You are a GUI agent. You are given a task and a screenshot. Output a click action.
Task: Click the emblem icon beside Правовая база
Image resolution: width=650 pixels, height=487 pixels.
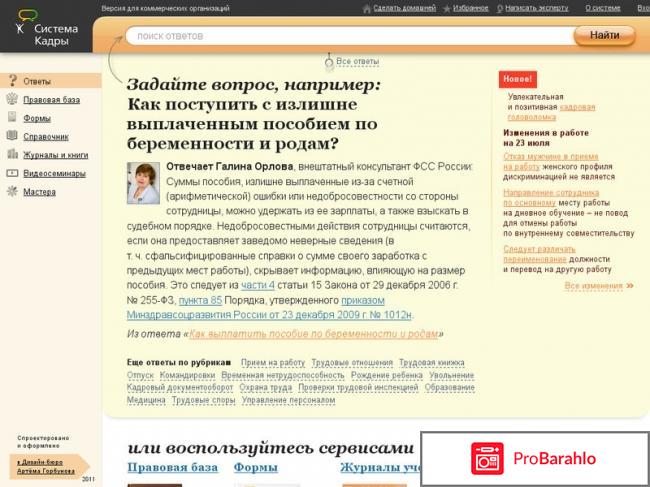tap(12, 99)
